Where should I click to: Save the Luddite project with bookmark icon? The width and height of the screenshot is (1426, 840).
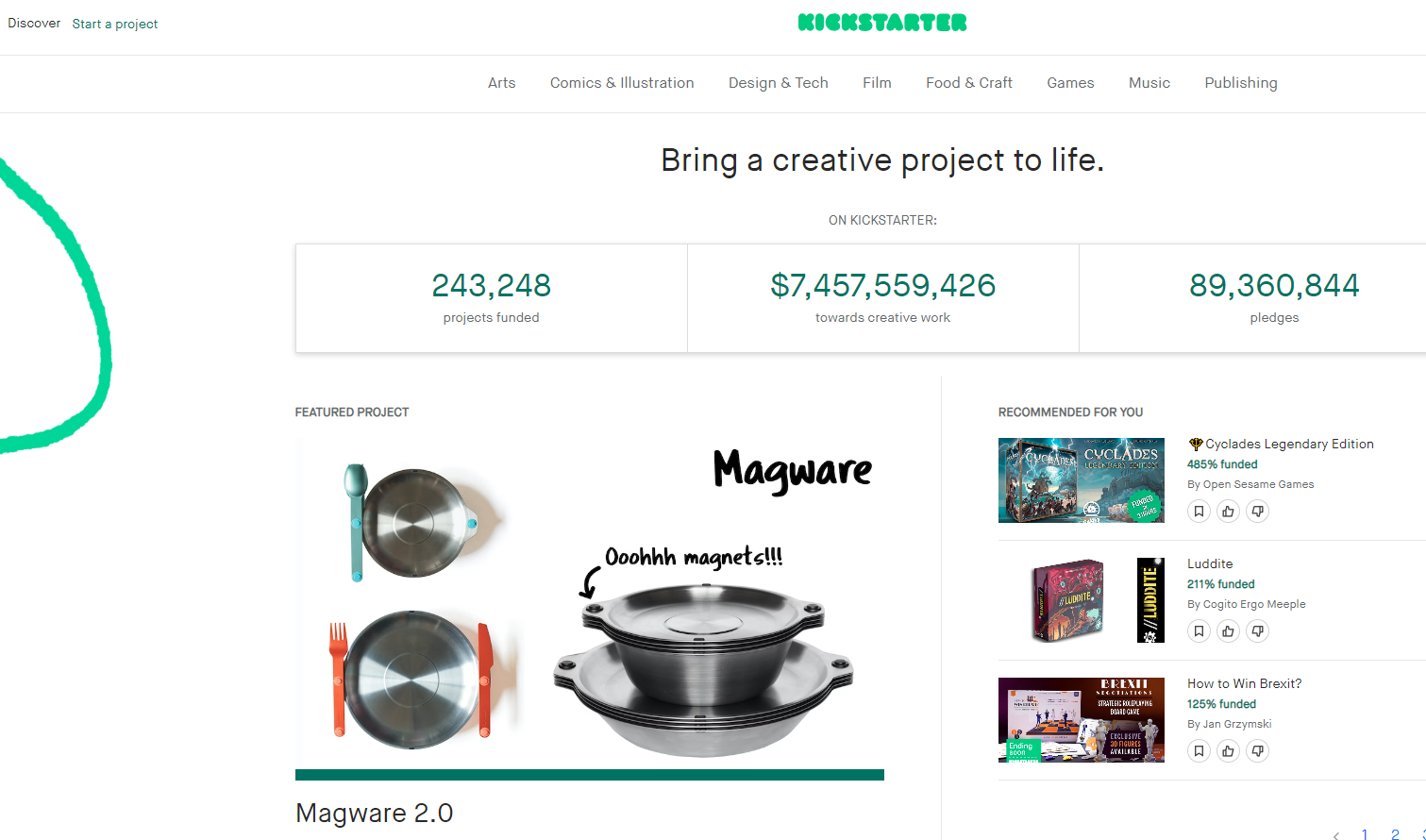point(1199,631)
